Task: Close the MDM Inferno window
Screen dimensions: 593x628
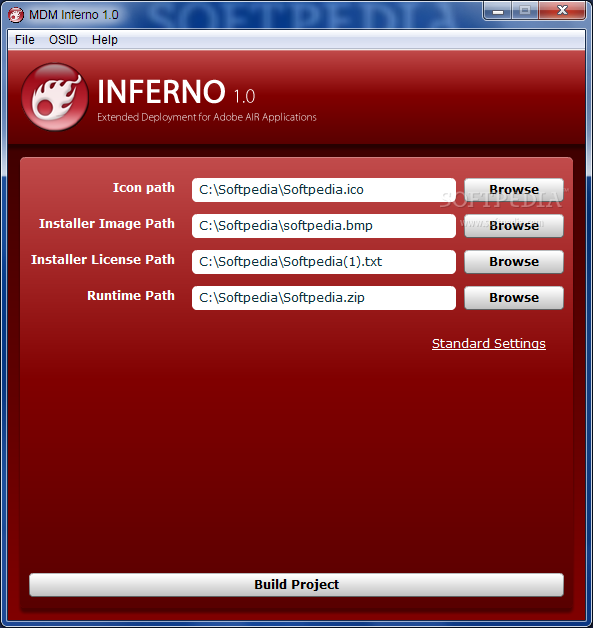Action: click(x=562, y=10)
